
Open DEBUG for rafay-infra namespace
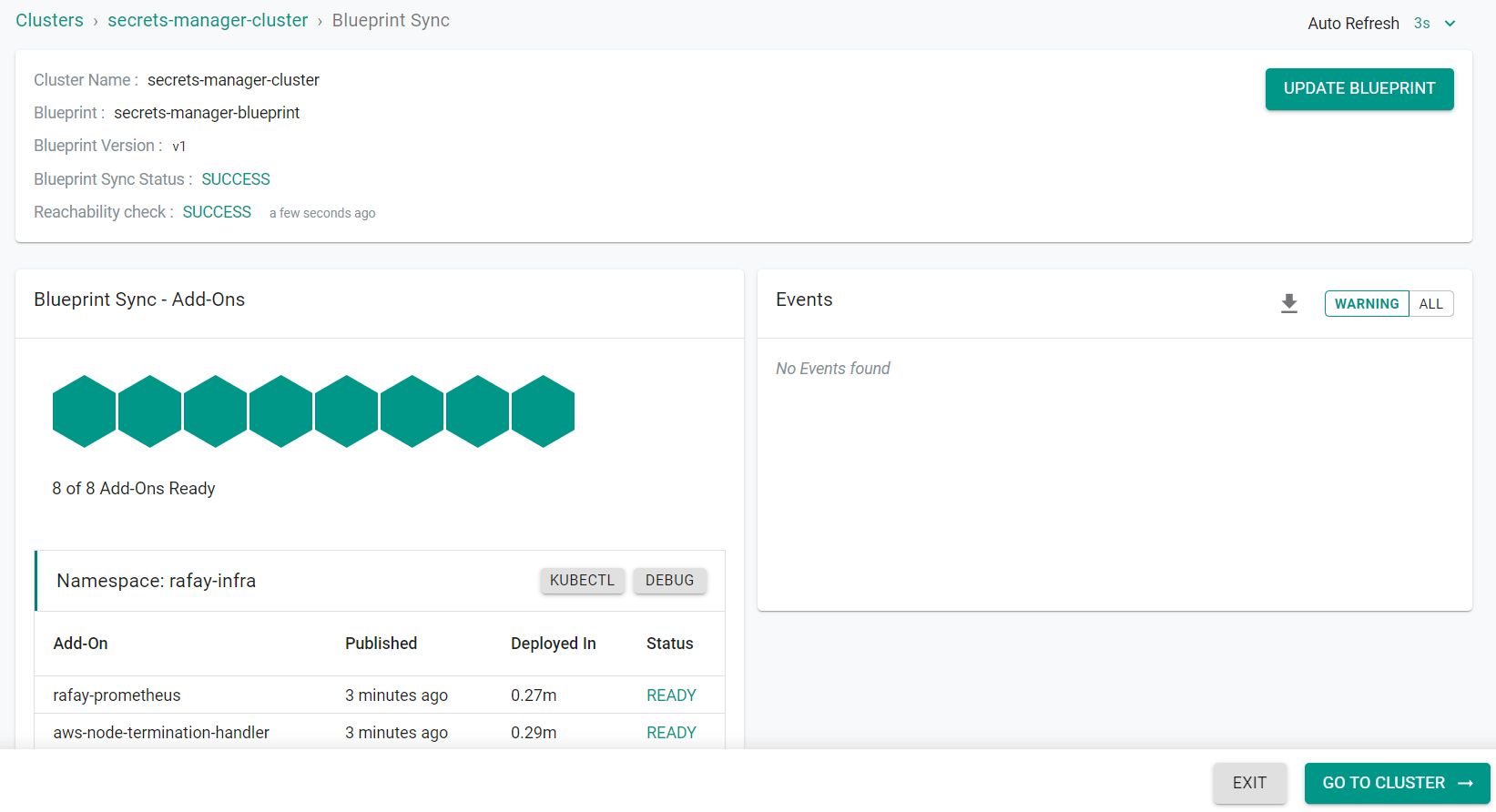coord(669,580)
